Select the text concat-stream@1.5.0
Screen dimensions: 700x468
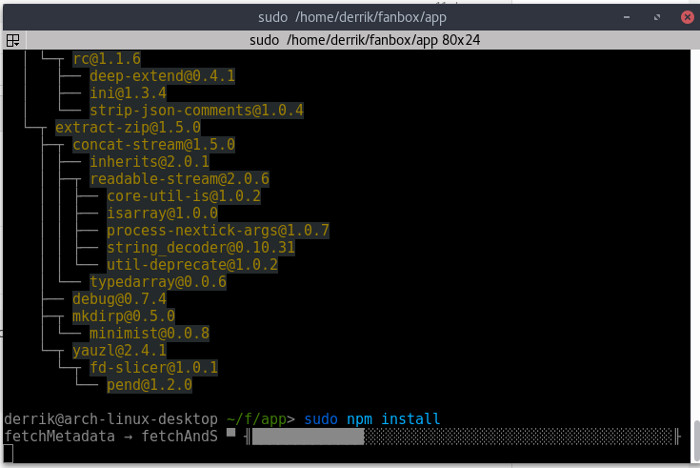154,144
